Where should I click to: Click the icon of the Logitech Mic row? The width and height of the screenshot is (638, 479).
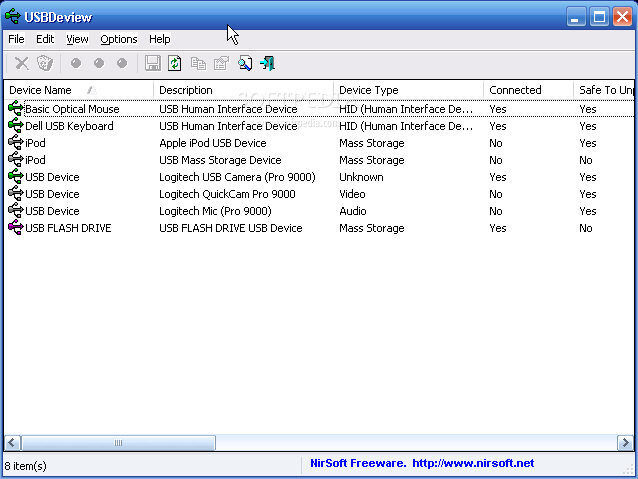point(15,211)
